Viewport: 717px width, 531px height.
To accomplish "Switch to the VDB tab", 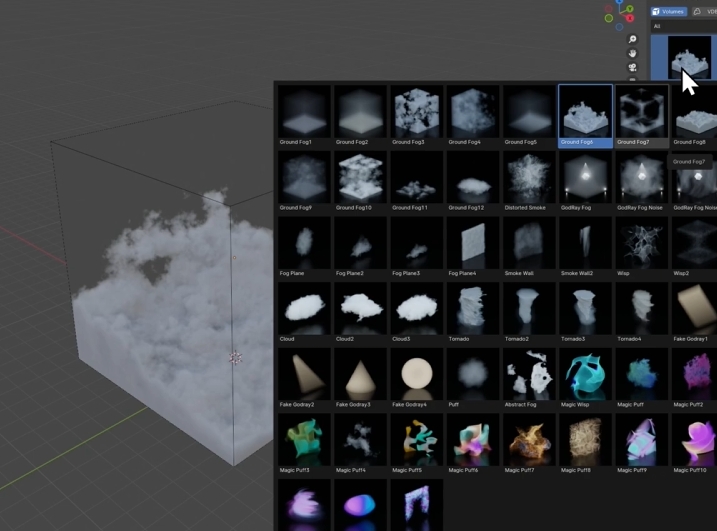I will tap(706, 11).
